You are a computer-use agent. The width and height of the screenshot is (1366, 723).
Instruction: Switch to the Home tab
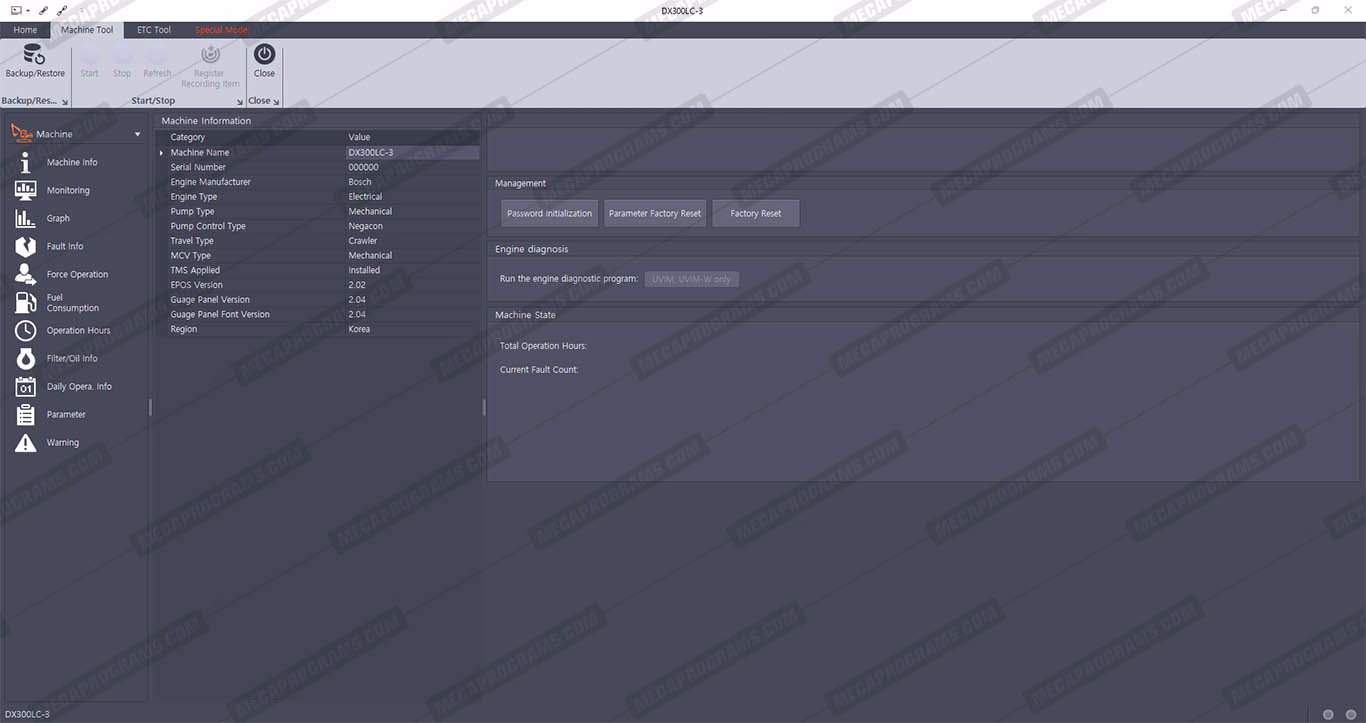tap(25, 30)
